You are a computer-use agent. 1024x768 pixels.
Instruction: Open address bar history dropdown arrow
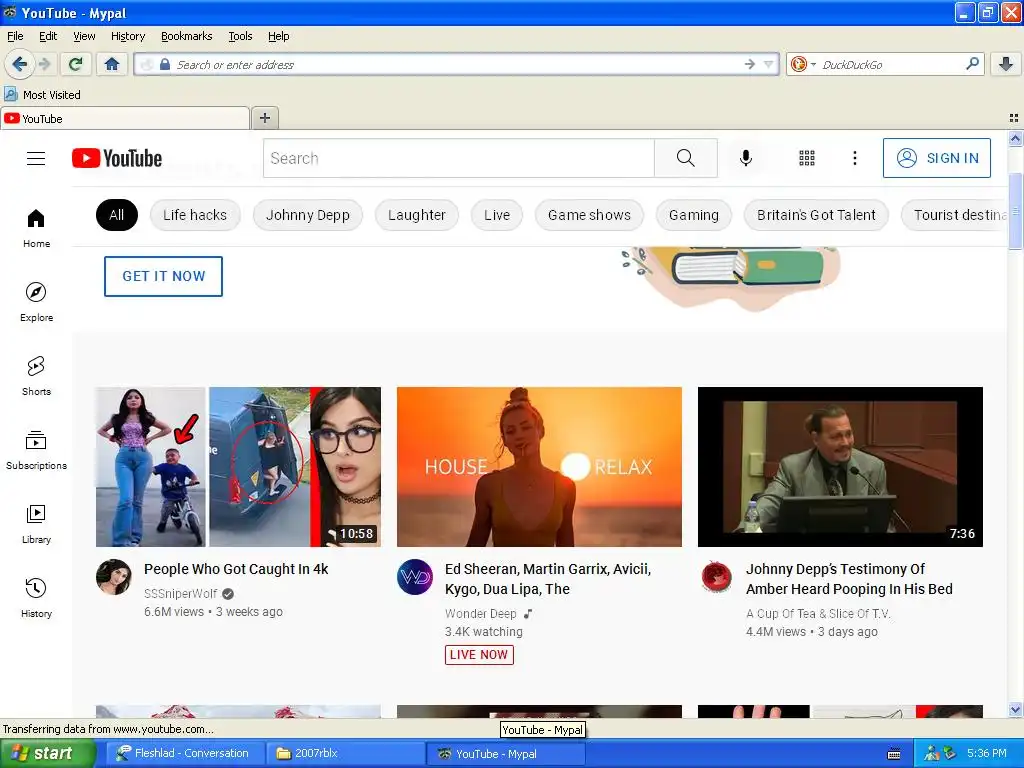click(768, 64)
